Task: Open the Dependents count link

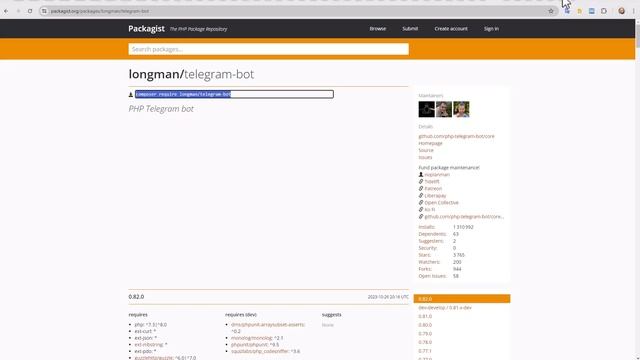Action: (432, 234)
